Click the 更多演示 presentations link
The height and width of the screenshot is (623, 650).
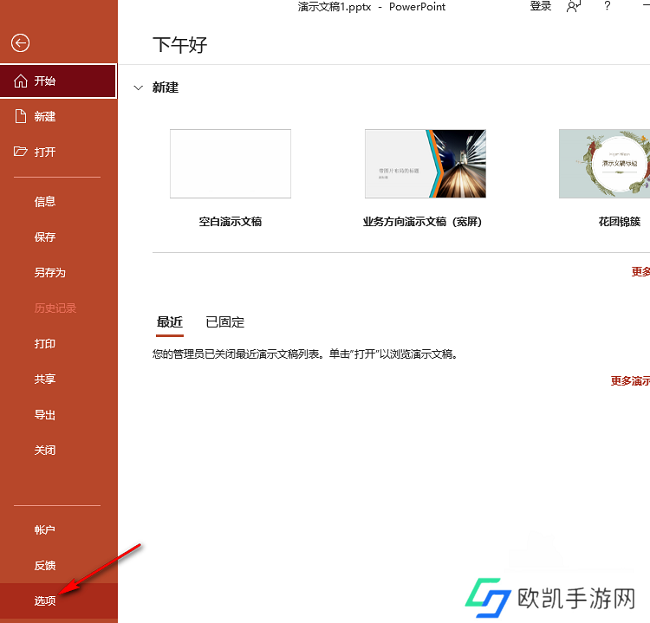pyautogui.click(x=630, y=381)
